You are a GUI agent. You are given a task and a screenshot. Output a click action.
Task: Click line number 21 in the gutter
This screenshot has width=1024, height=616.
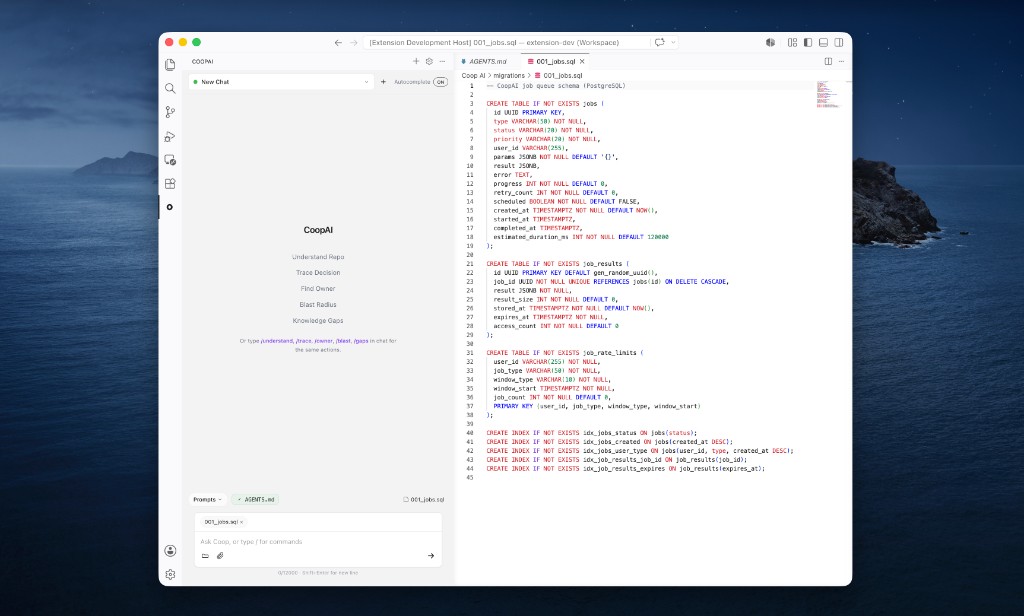pos(470,264)
